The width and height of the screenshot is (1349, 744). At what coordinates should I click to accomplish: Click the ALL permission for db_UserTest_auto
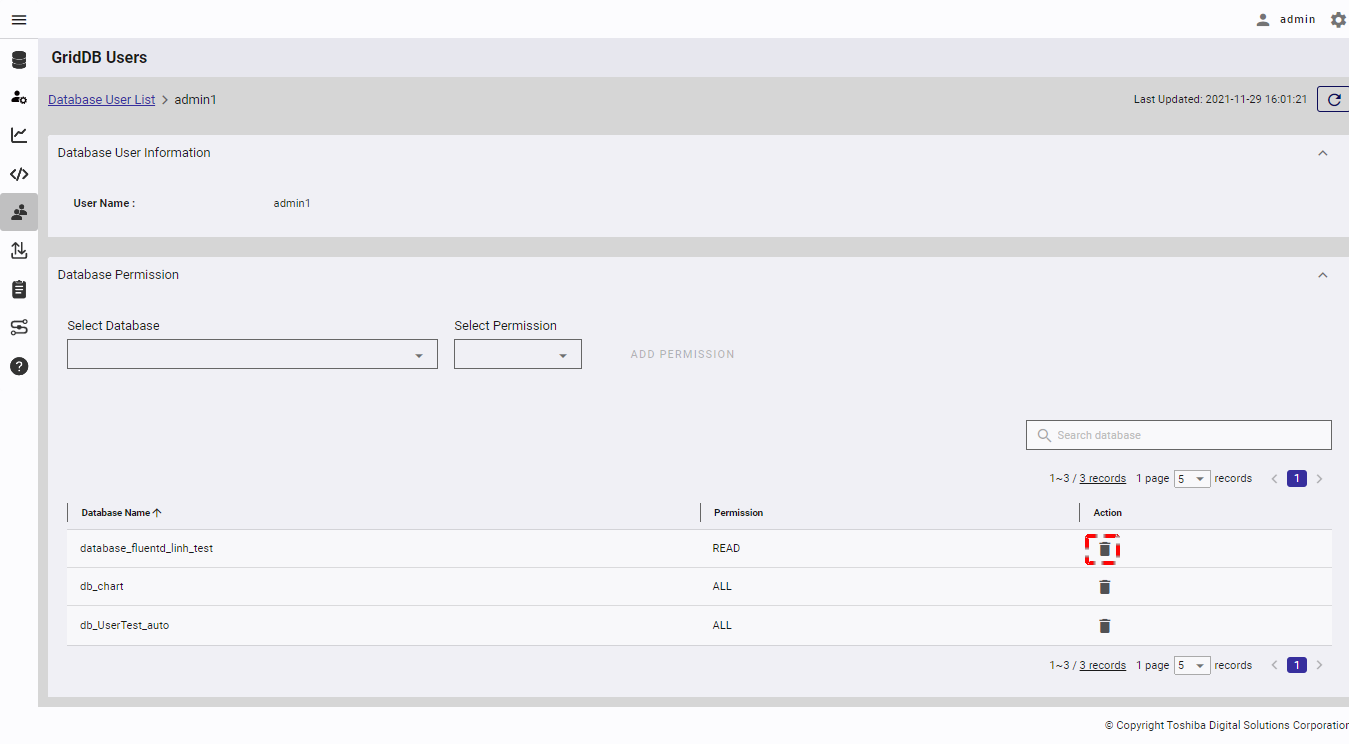pyautogui.click(x=722, y=626)
